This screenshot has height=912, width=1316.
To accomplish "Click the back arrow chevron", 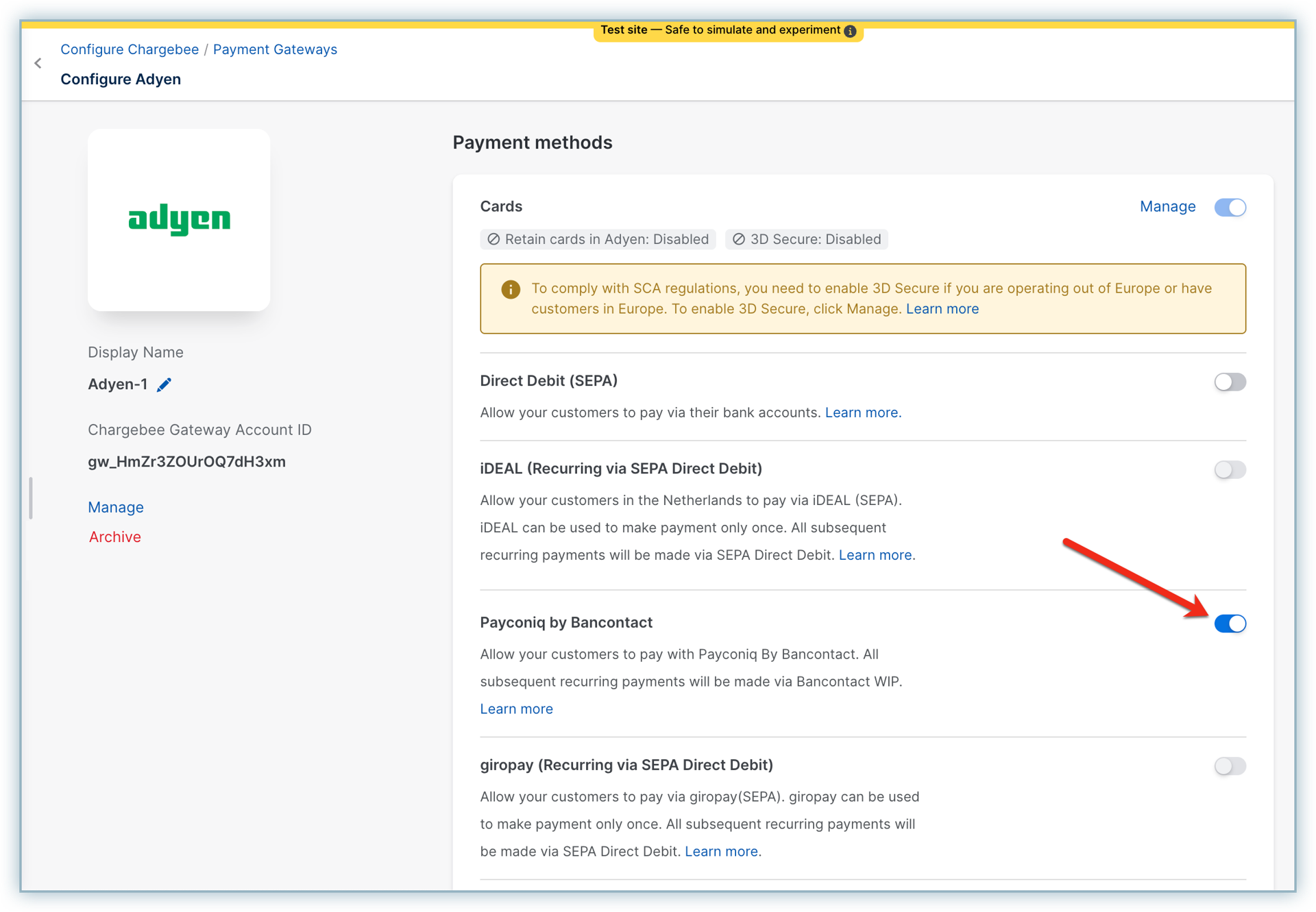I will pos(38,64).
